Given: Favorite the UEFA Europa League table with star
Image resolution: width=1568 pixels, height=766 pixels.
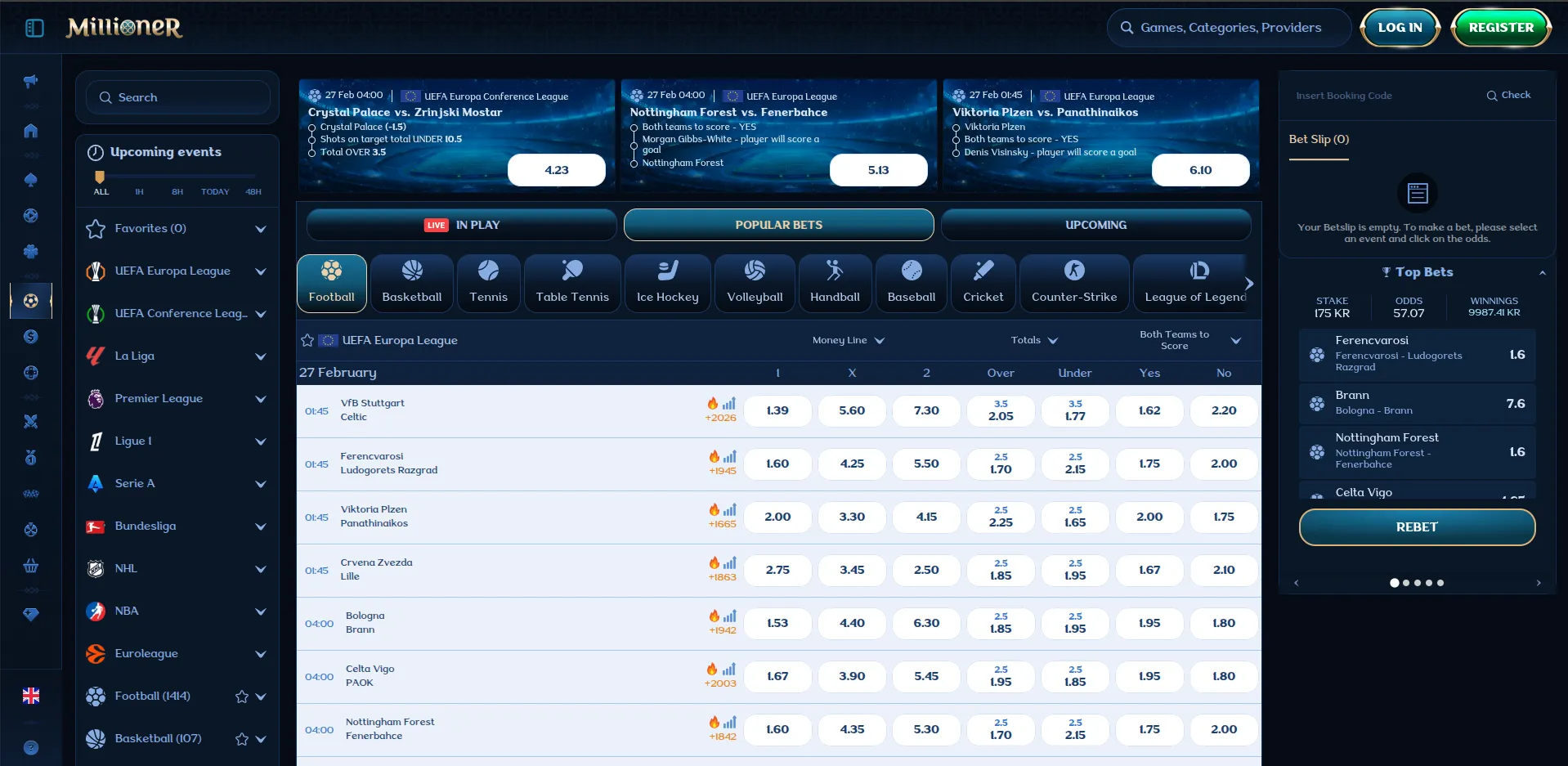Looking at the screenshot, I should coord(307,340).
